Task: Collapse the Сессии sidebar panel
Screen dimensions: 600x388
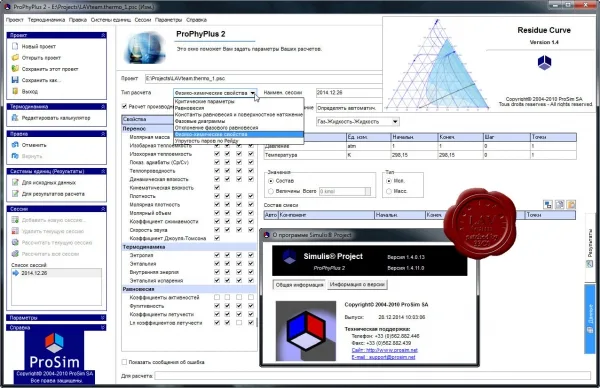Action: coord(103,209)
